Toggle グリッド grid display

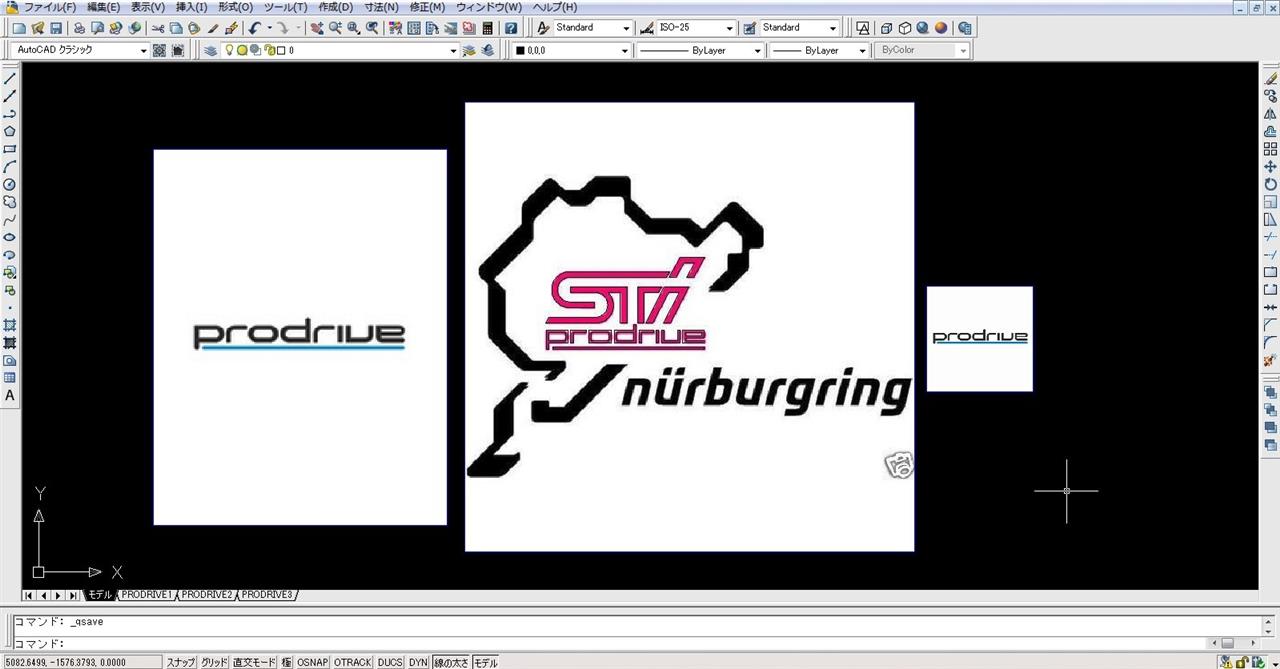click(x=214, y=662)
